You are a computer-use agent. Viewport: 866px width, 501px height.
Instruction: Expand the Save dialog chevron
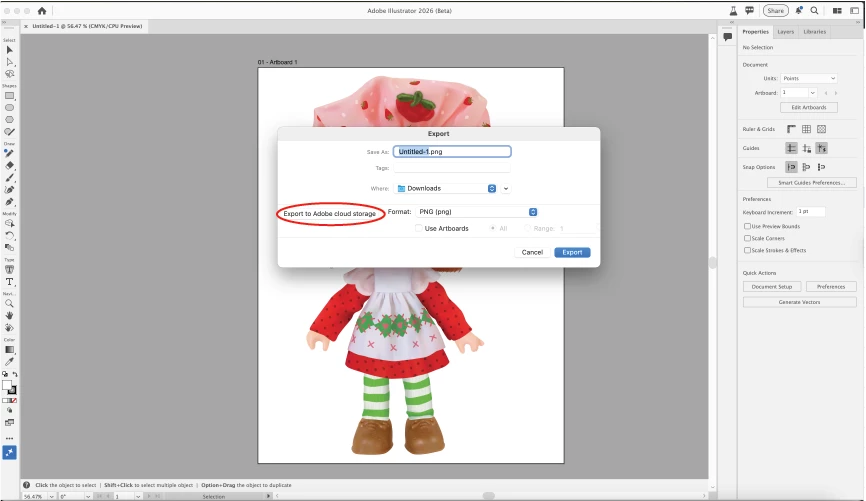click(x=506, y=188)
